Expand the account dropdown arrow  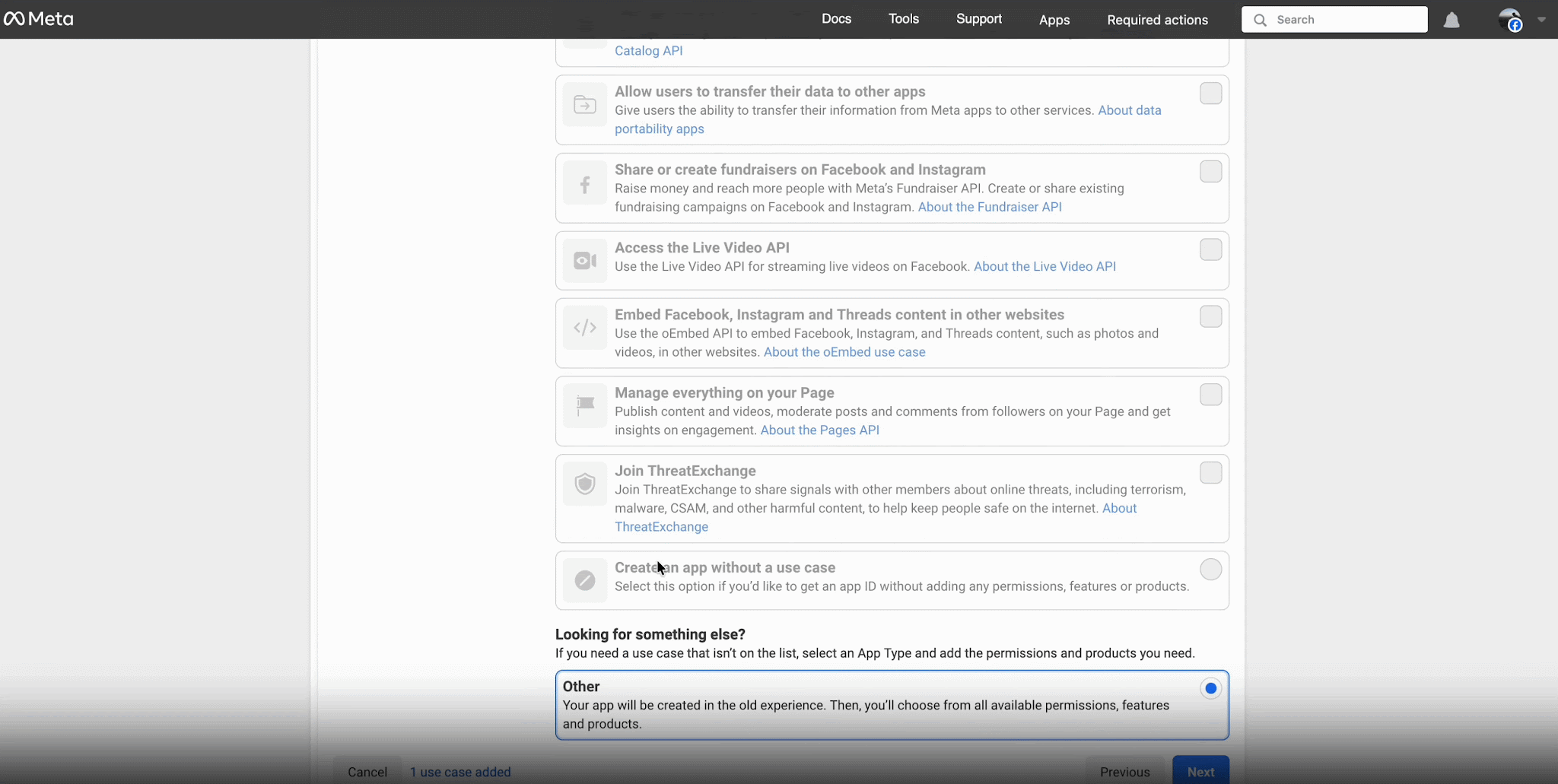coord(1541,20)
